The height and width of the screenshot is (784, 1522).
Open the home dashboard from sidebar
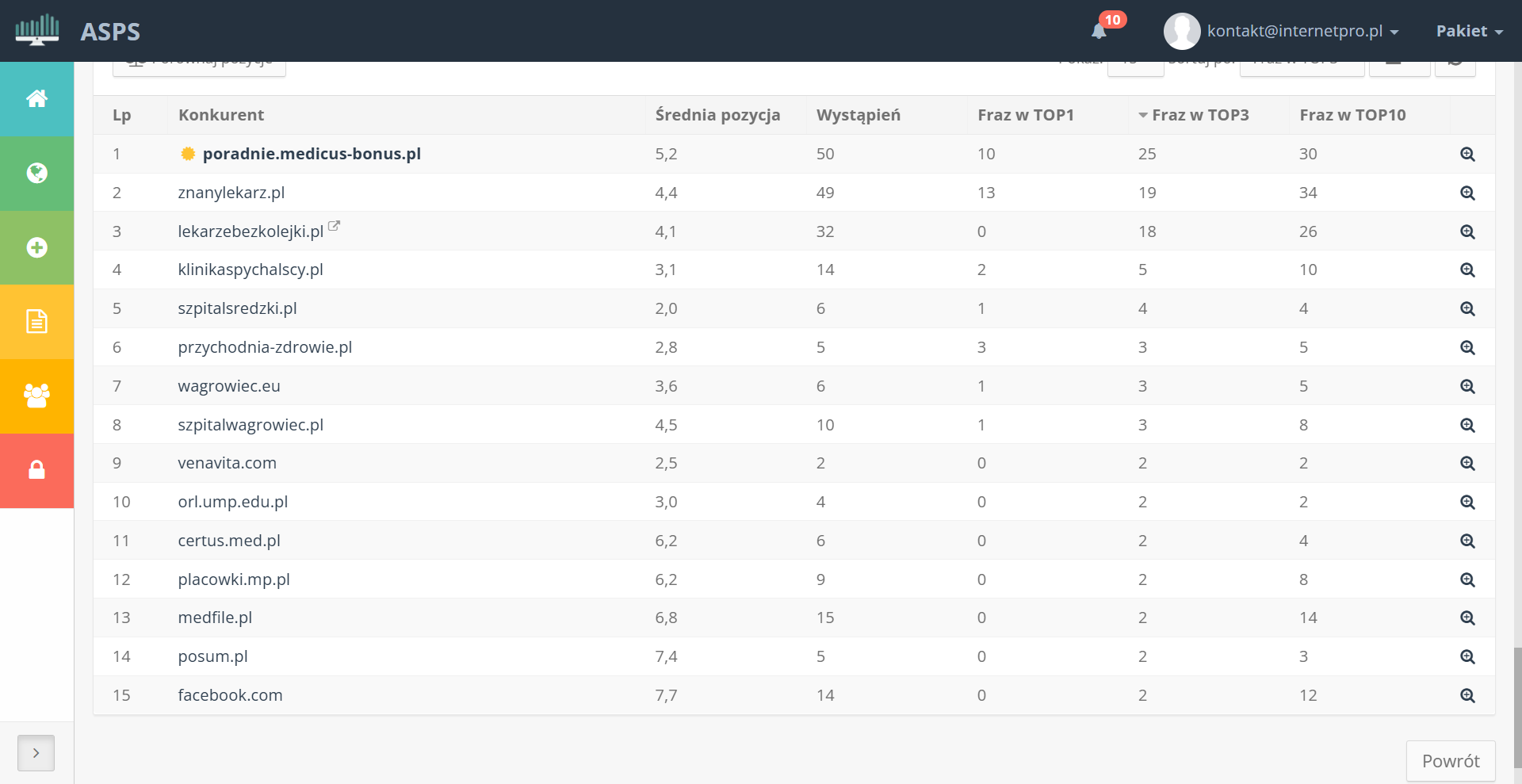pos(36,99)
